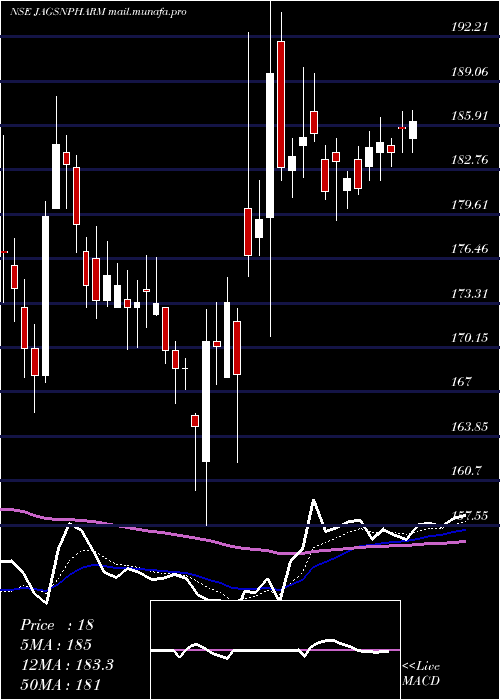This screenshot has width=500, height=700.
Task: Click inside the MACD inset chart panel
Action: [x=275, y=650]
